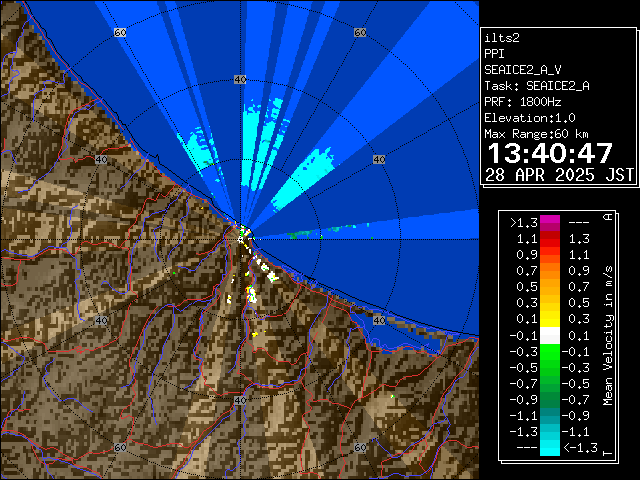Image resolution: width=640 pixels, height=480 pixels.
Task: Click the '<-1.3' label in the legend
Action: (581, 448)
